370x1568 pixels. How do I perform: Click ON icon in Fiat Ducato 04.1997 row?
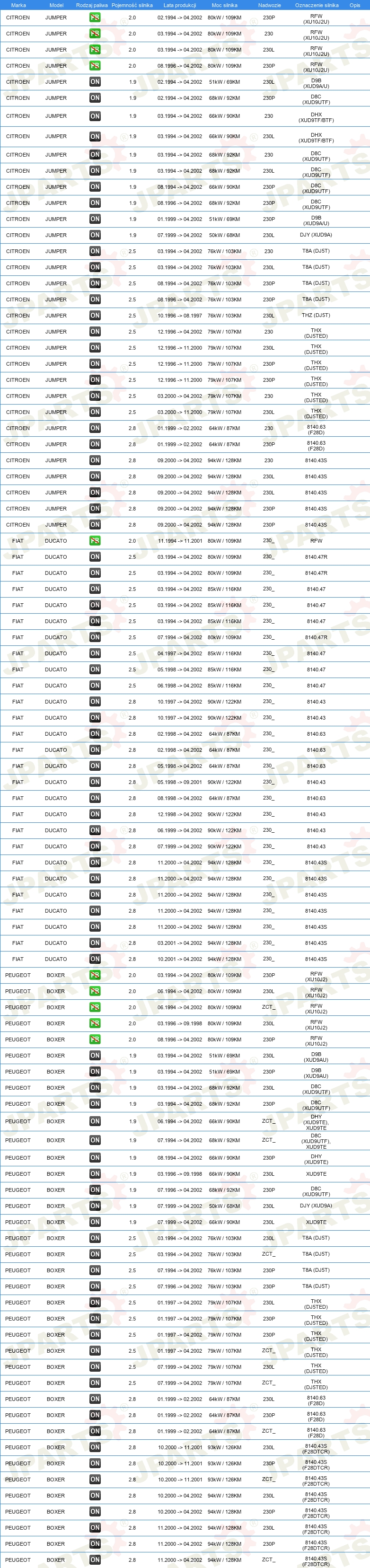(x=95, y=653)
